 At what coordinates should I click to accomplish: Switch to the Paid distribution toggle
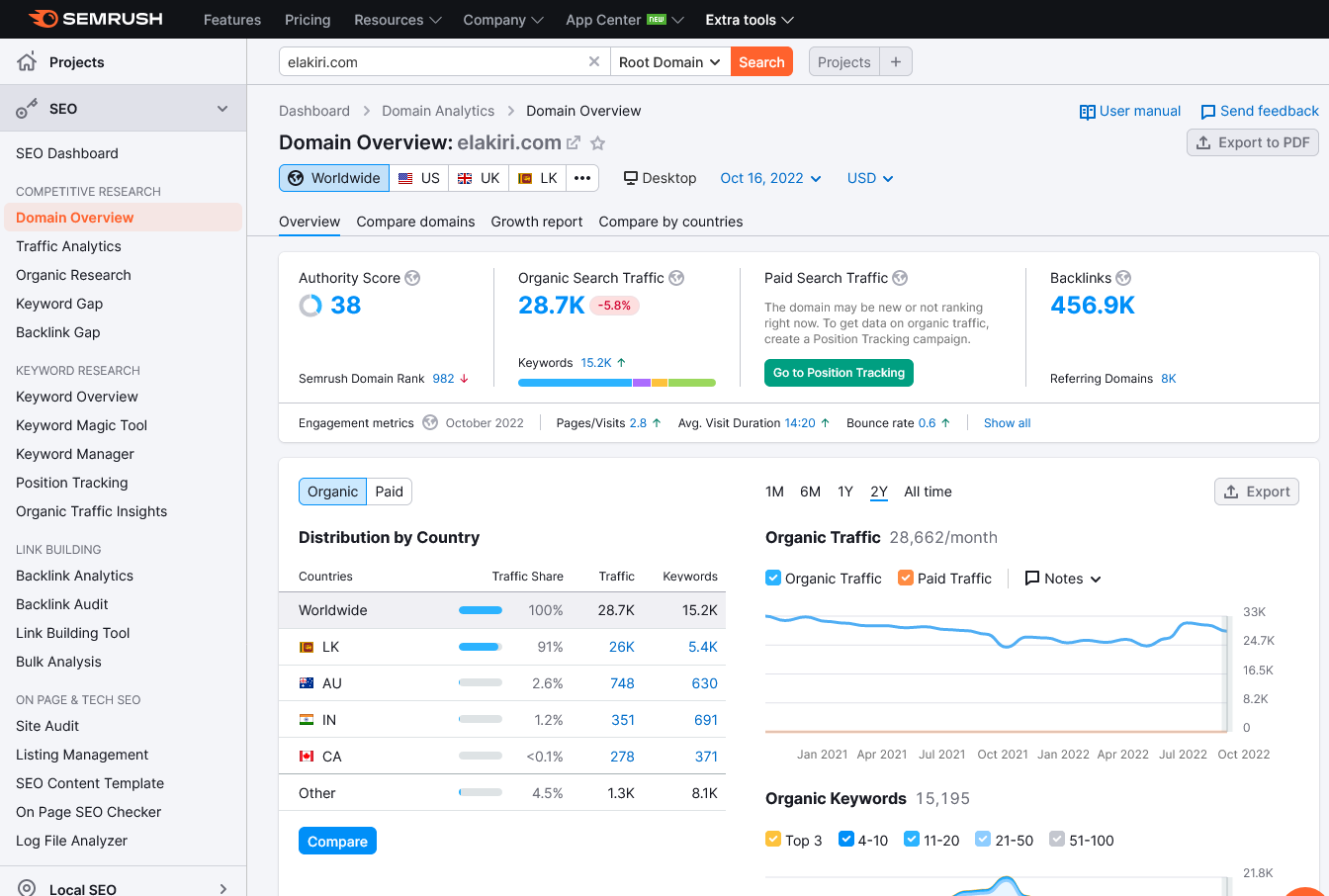pos(389,492)
